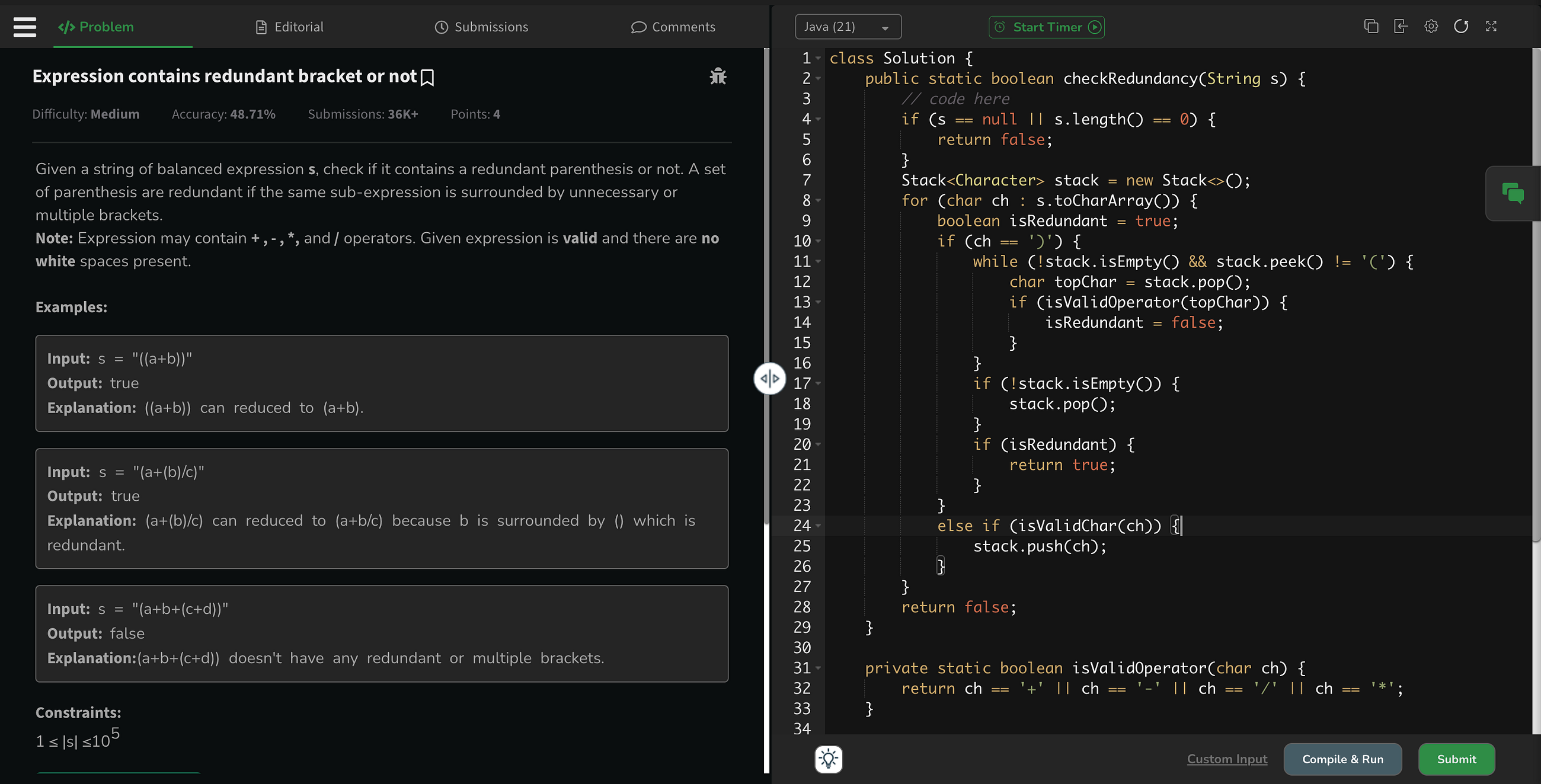Screen dimensions: 1541x784
Task: Enter fullscreen editor mode
Action: coord(1491,26)
